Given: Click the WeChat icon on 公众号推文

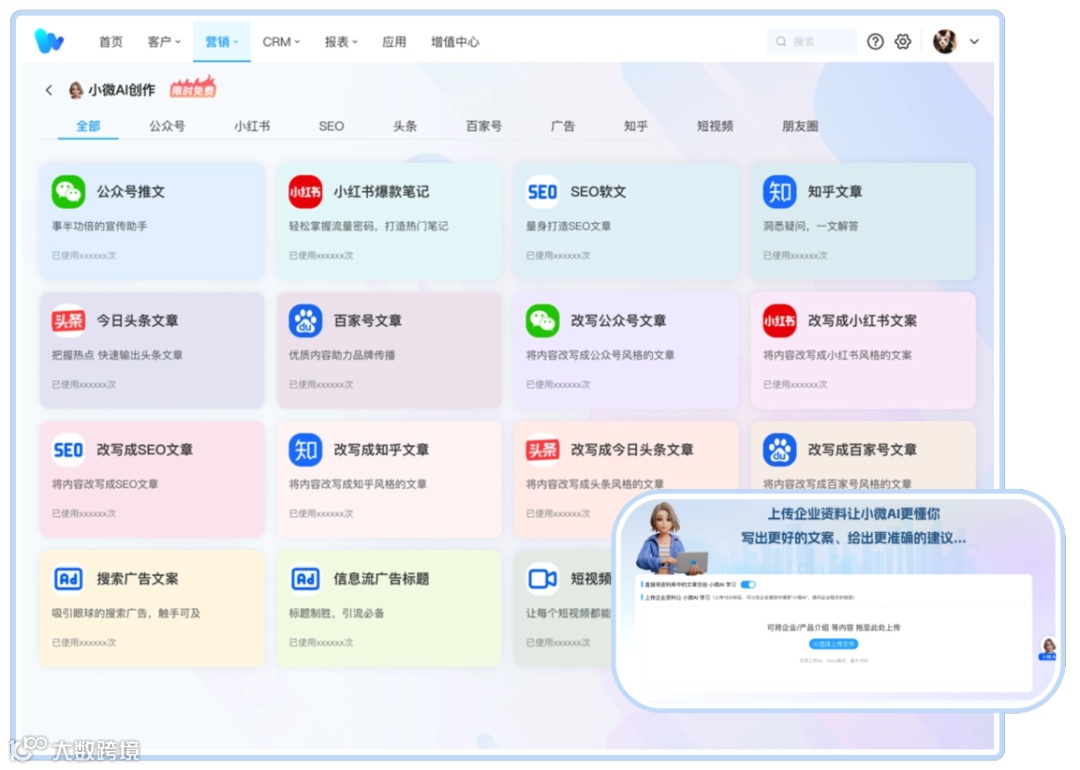Looking at the screenshot, I should 68,191.
